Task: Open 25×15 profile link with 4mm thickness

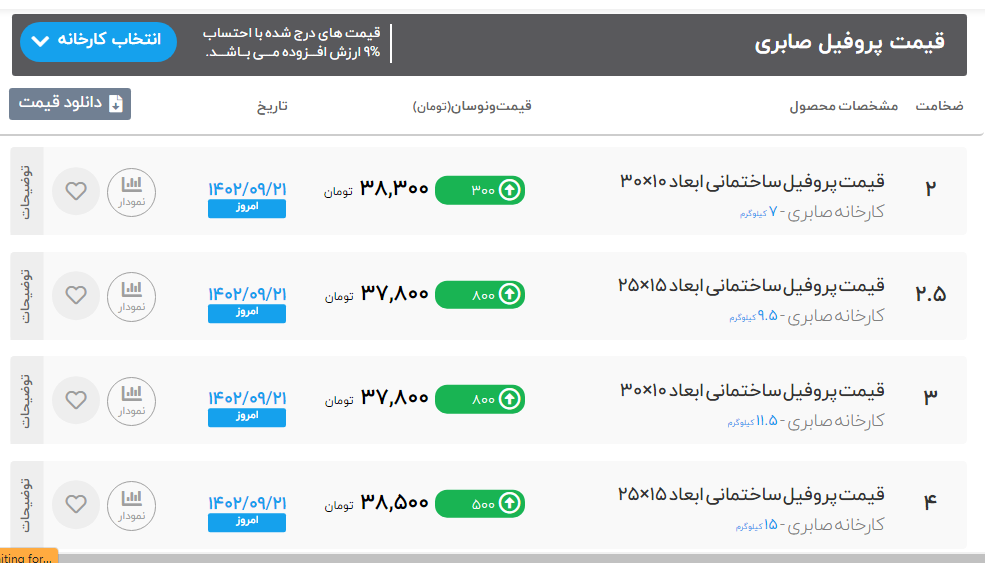Action: pos(752,494)
